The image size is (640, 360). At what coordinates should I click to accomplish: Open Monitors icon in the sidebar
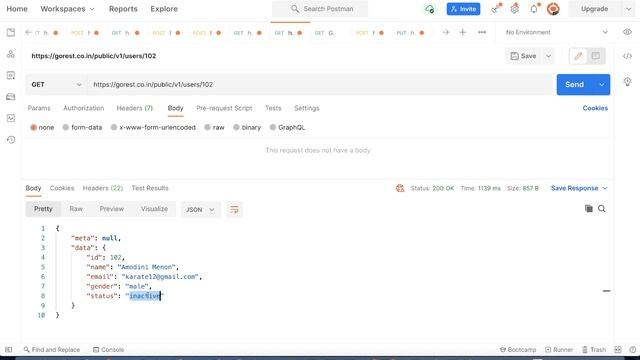[11, 118]
